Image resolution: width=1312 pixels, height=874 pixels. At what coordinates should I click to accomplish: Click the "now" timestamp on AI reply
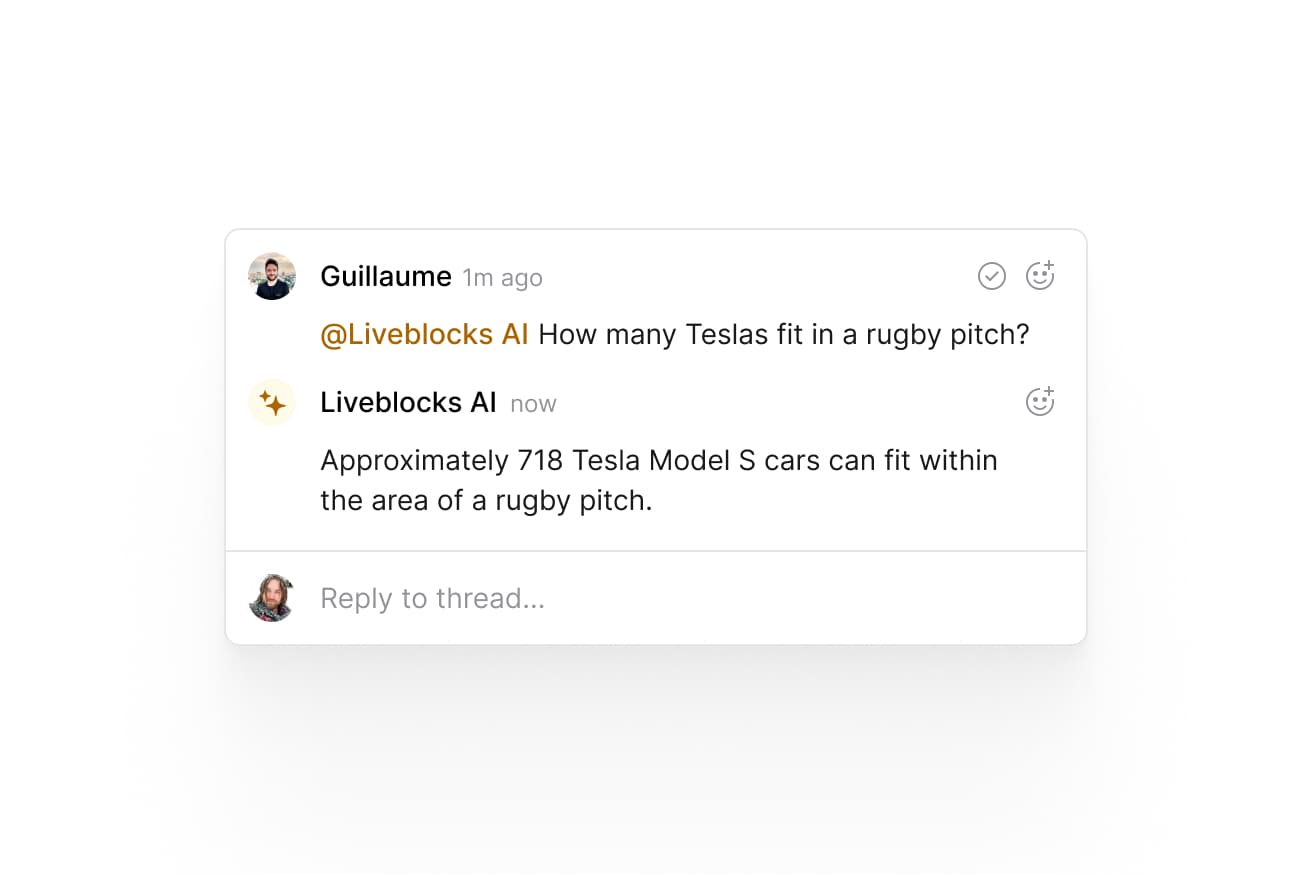click(533, 404)
